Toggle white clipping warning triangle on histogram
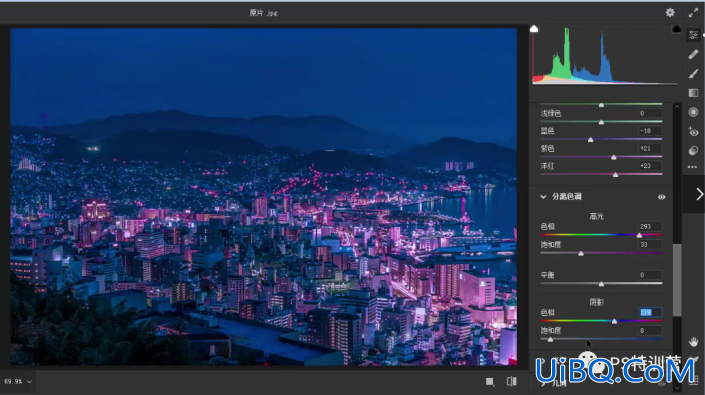This screenshot has width=705, height=395. point(534,29)
